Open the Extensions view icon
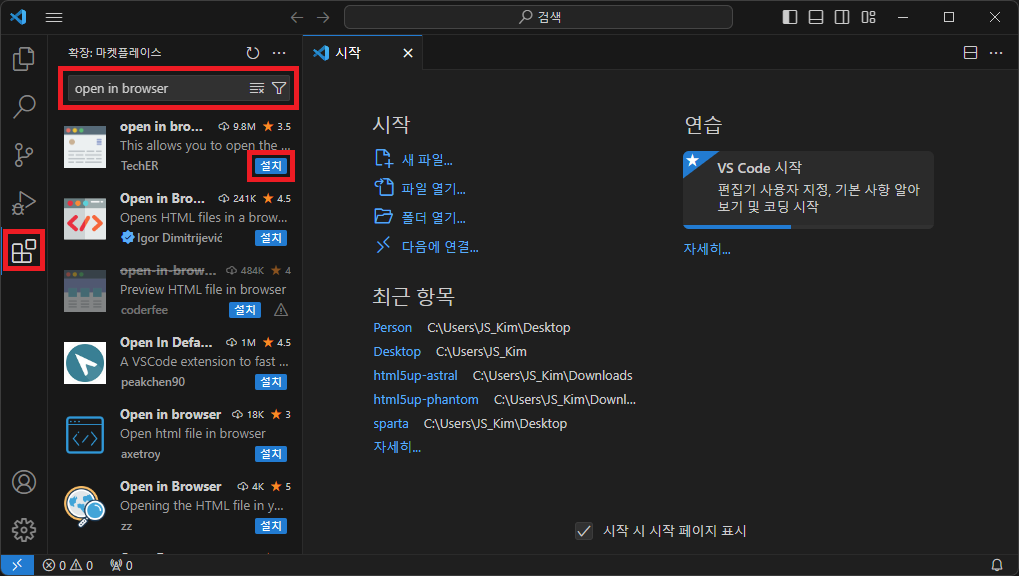 (x=23, y=251)
